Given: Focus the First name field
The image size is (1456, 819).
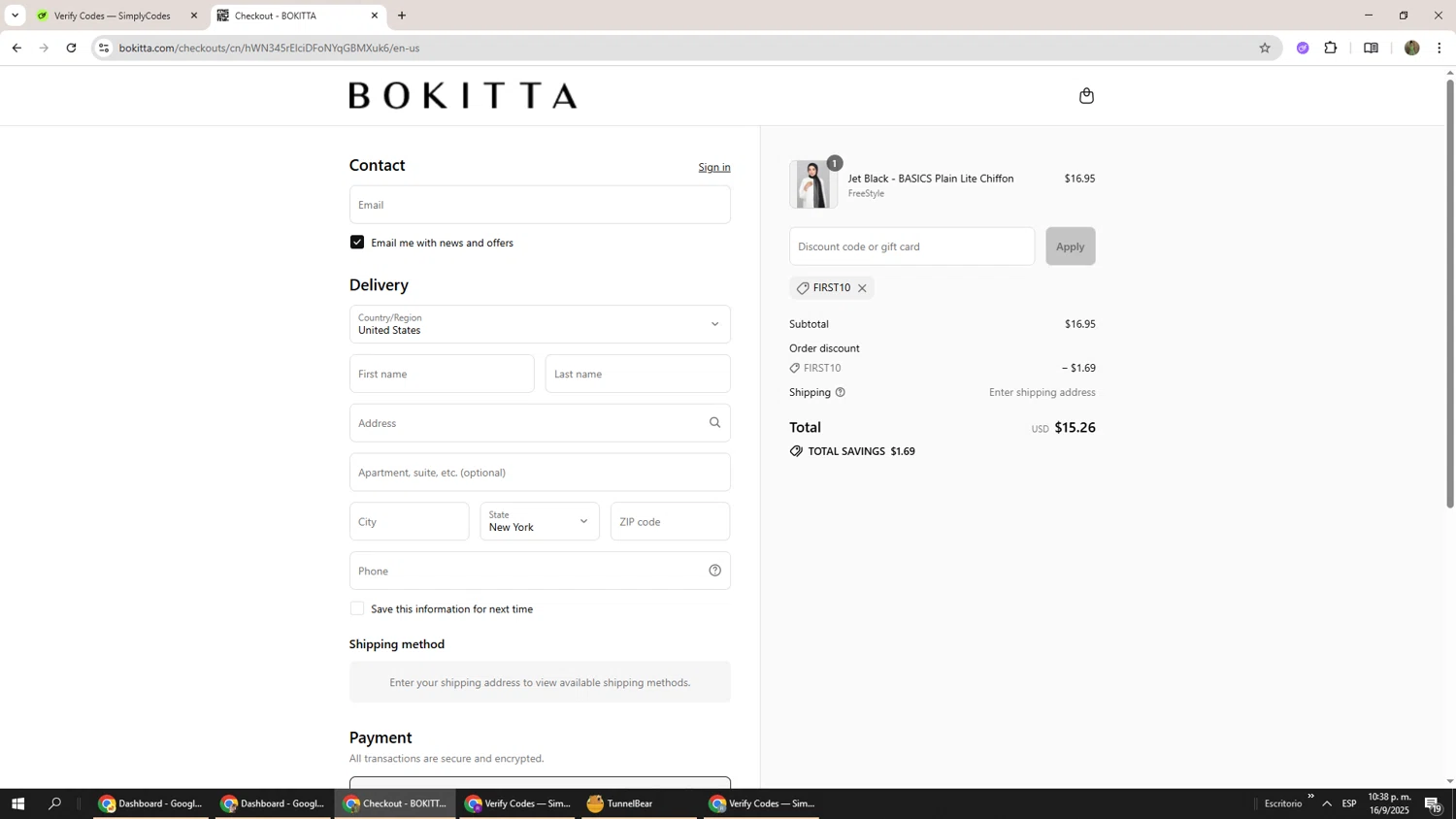Looking at the screenshot, I should tap(442, 374).
